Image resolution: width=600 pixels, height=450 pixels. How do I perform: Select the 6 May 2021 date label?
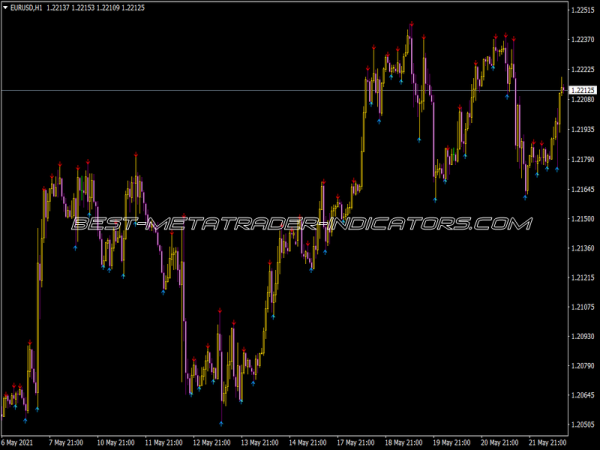(21, 441)
